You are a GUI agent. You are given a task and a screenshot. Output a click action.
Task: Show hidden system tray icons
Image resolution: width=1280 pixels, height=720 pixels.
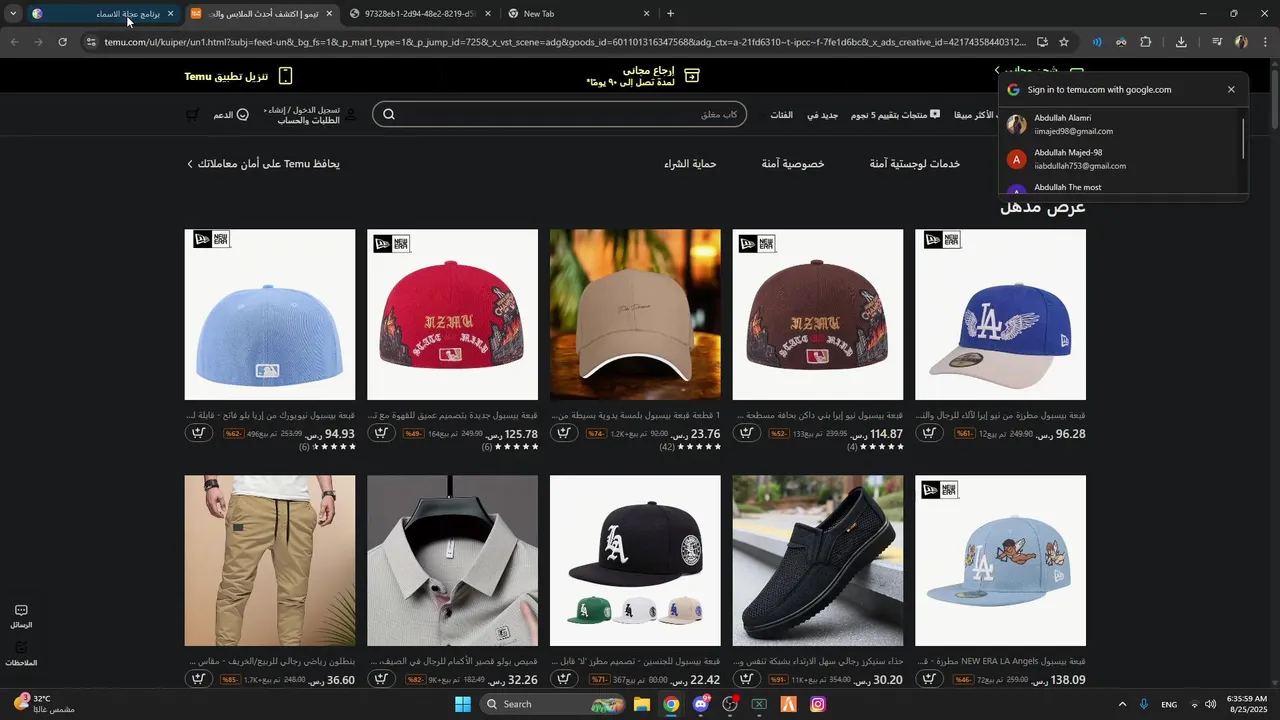click(1122, 704)
